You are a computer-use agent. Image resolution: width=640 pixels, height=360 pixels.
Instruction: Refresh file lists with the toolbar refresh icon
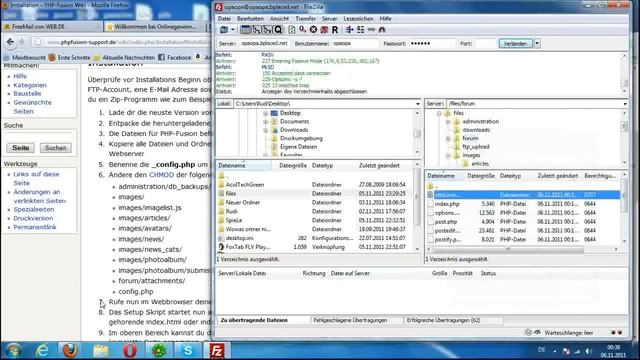(291, 30)
